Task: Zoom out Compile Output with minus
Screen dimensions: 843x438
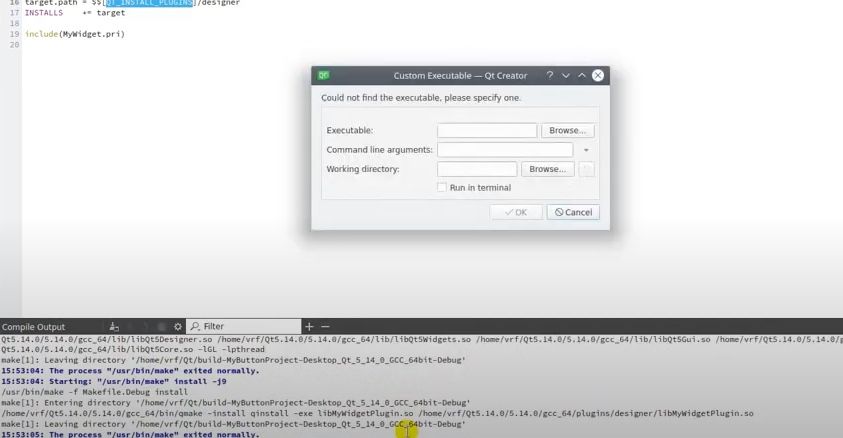Action: (x=325, y=326)
